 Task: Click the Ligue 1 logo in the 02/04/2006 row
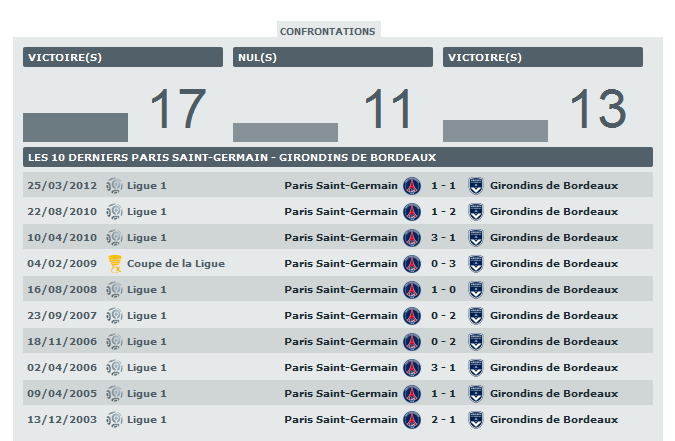tap(115, 367)
